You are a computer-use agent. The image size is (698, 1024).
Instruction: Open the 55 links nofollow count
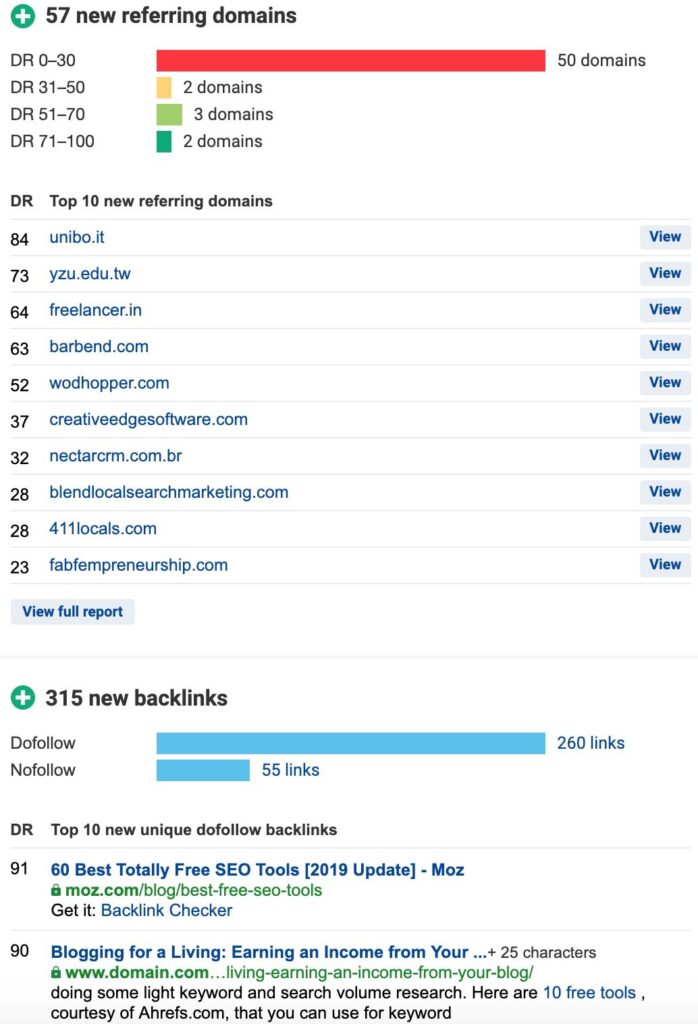point(289,770)
